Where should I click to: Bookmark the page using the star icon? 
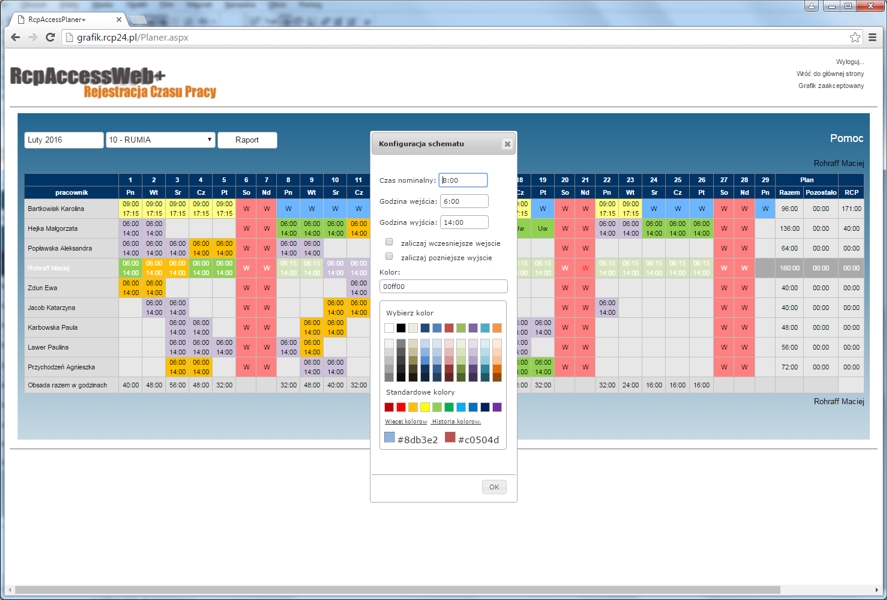point(855,37)
